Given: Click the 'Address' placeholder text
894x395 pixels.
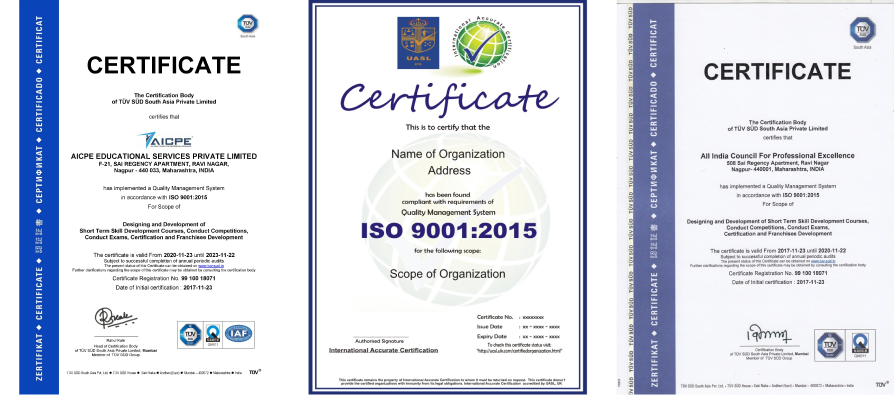Looking at the screenshot, I should pyautogui.click(x=449, y=170).
